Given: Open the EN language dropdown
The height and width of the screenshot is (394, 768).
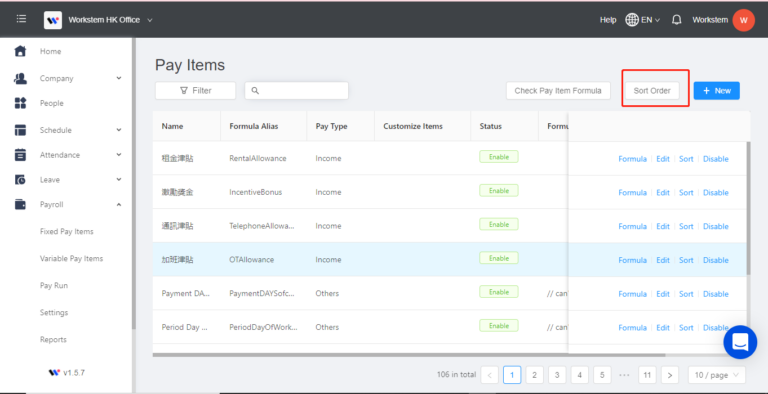Looking at the screenshot, I should click(650, 20).
